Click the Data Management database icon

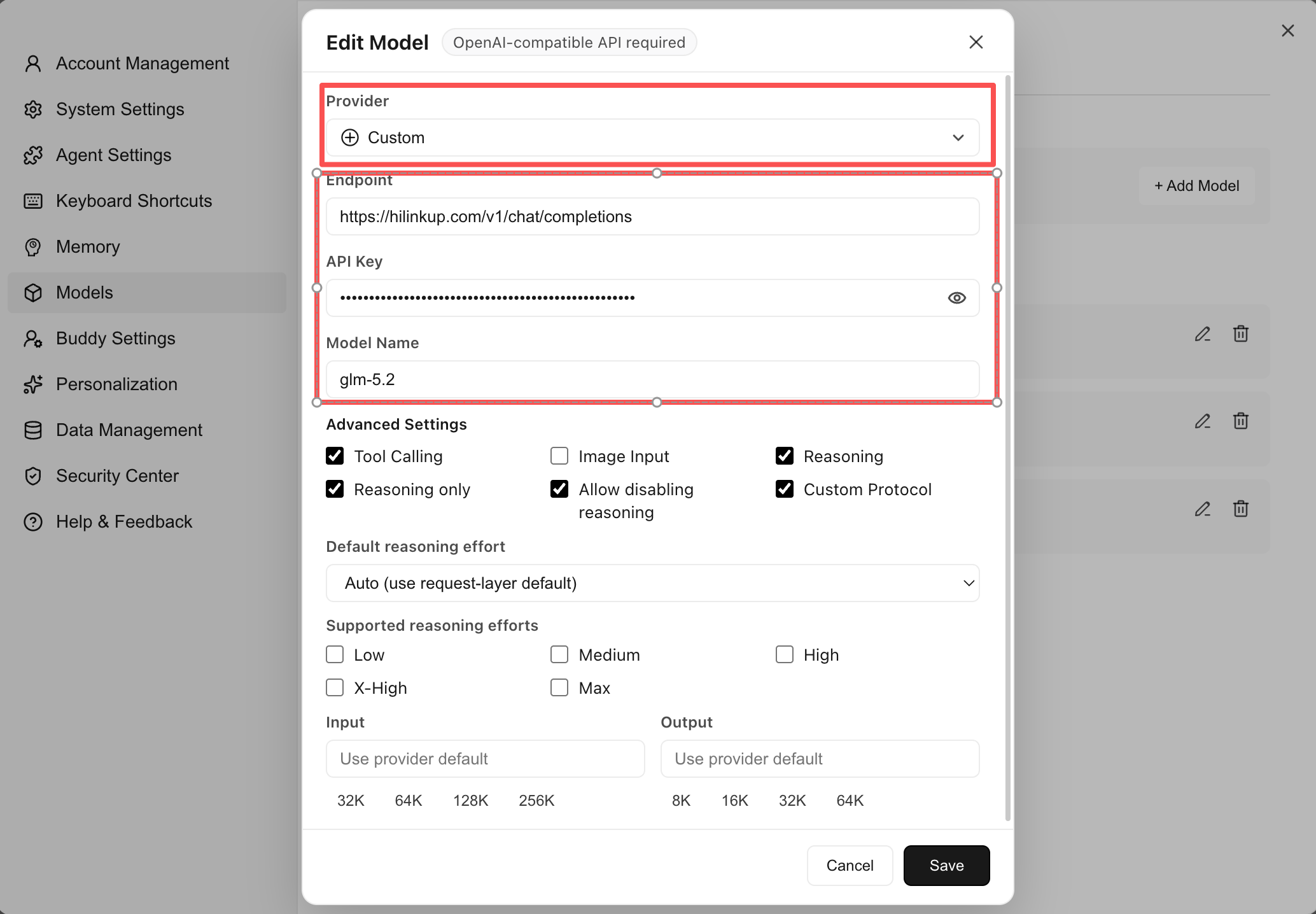click(33, 430)
